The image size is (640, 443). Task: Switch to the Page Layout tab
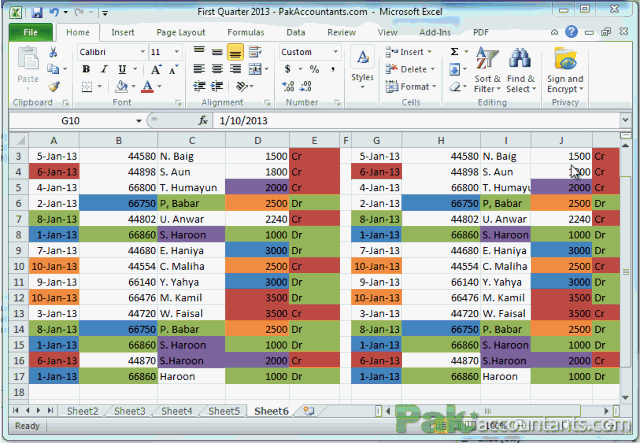pyautogui.click(x=181, y=32)
